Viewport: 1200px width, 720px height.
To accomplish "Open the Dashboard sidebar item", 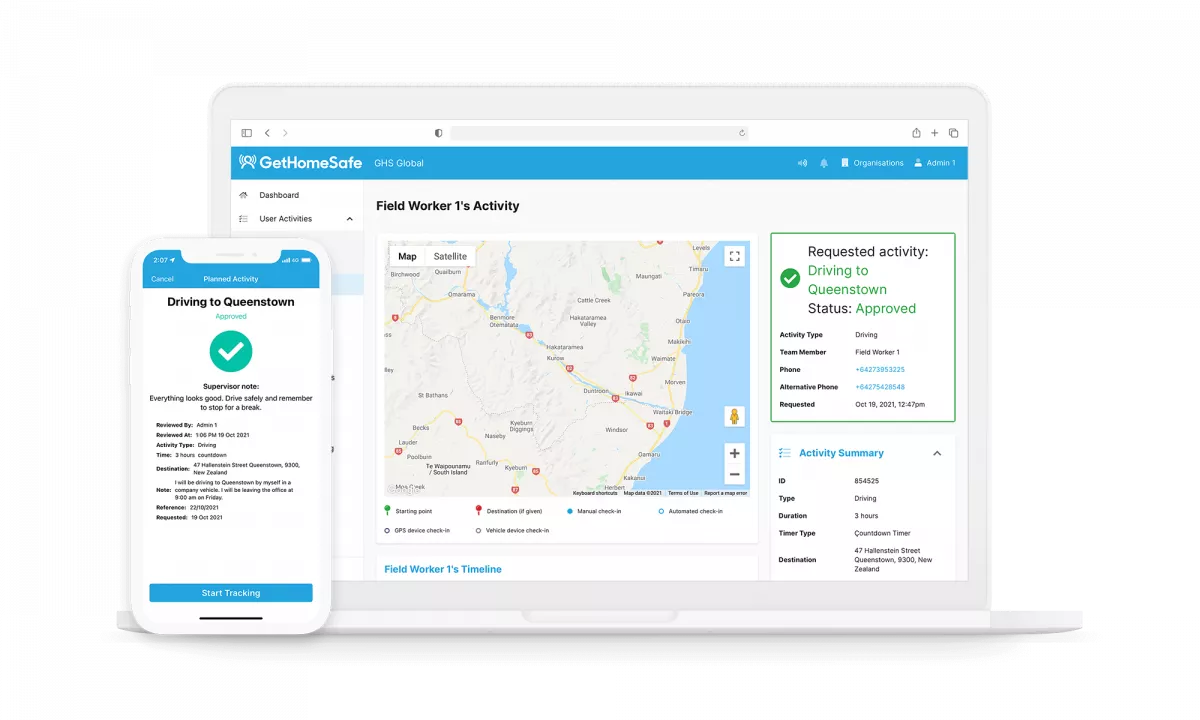I will 279,195.
